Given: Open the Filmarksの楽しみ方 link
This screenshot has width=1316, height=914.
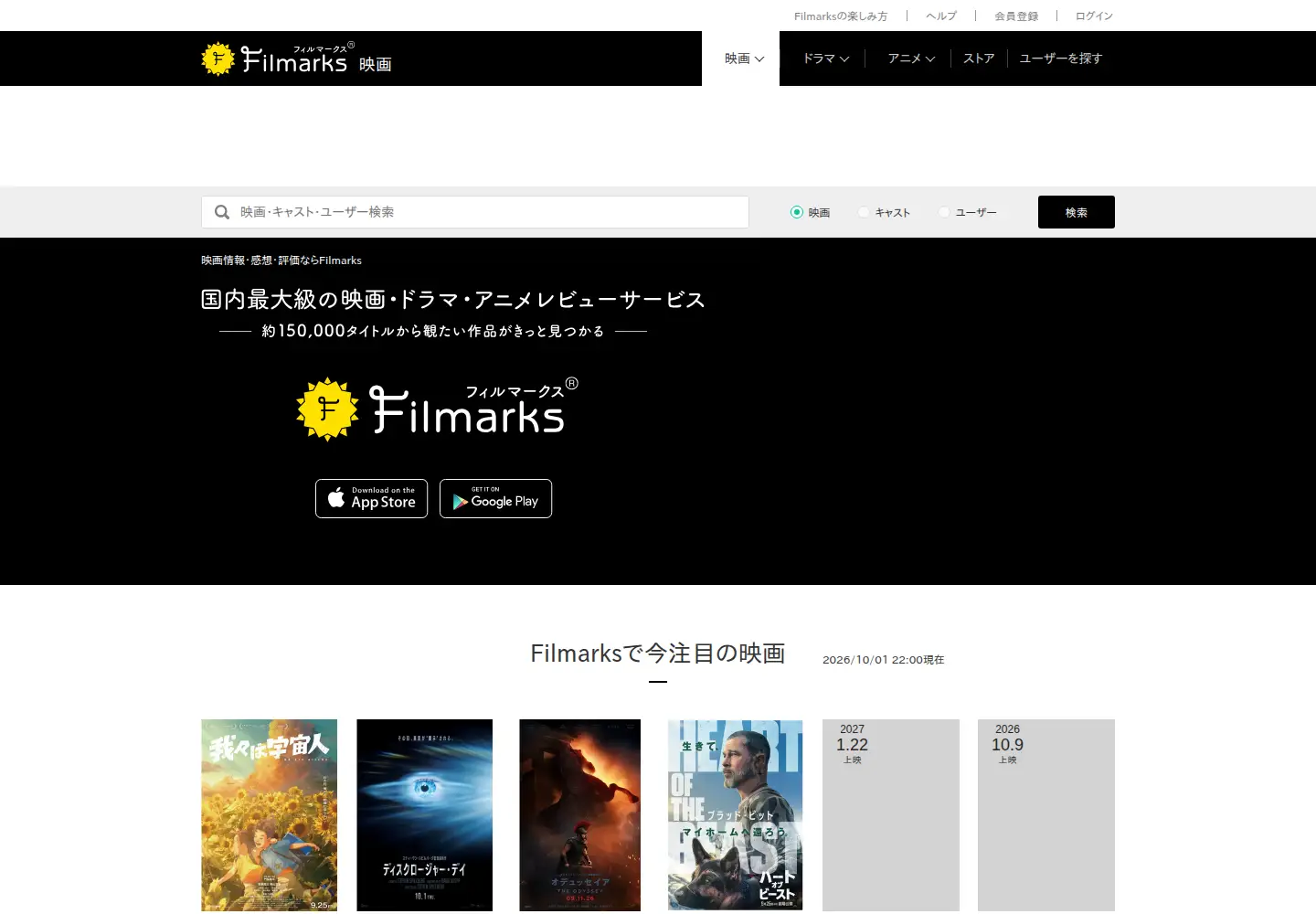Looking at the screenshot, I should pos(841,16).
